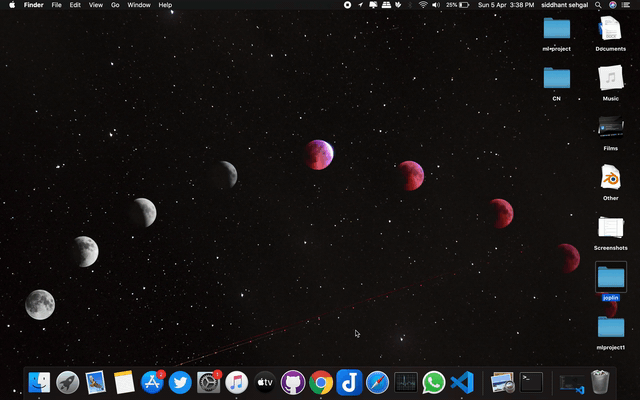Open the Window menu

click(139, 5)
